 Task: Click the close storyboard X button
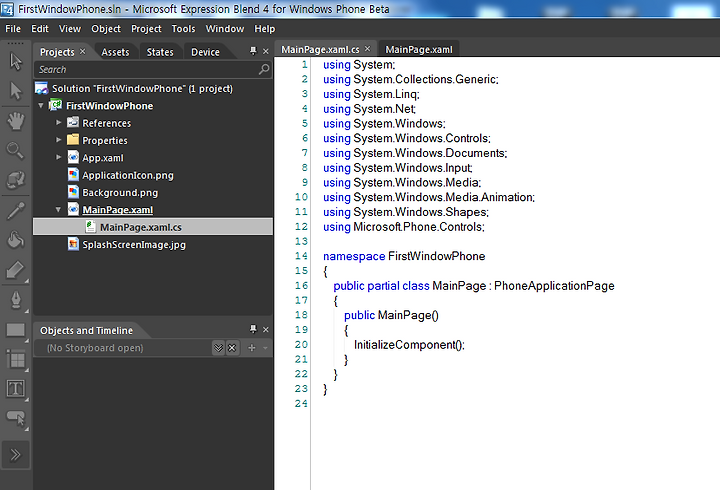coord(232,348)
